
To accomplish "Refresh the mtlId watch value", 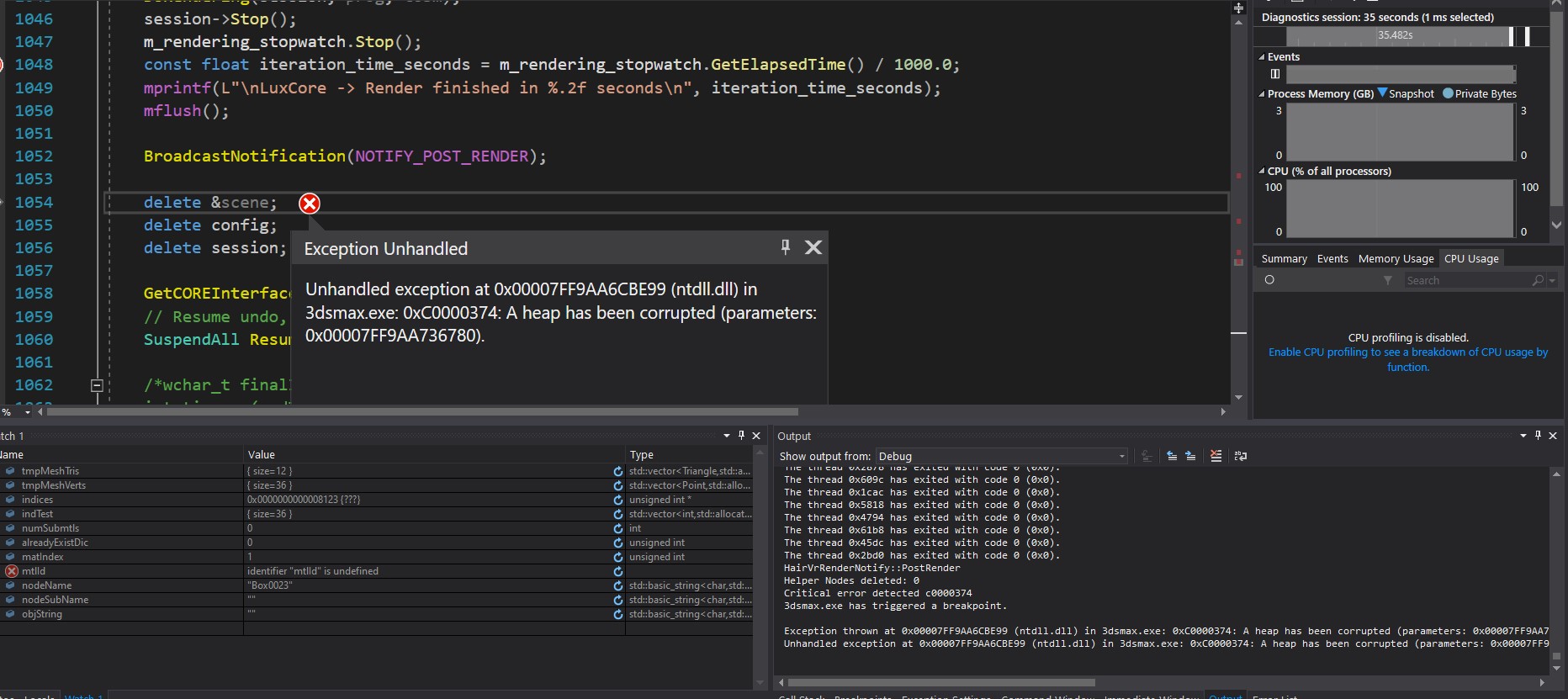I will click(x=618, y=572).
